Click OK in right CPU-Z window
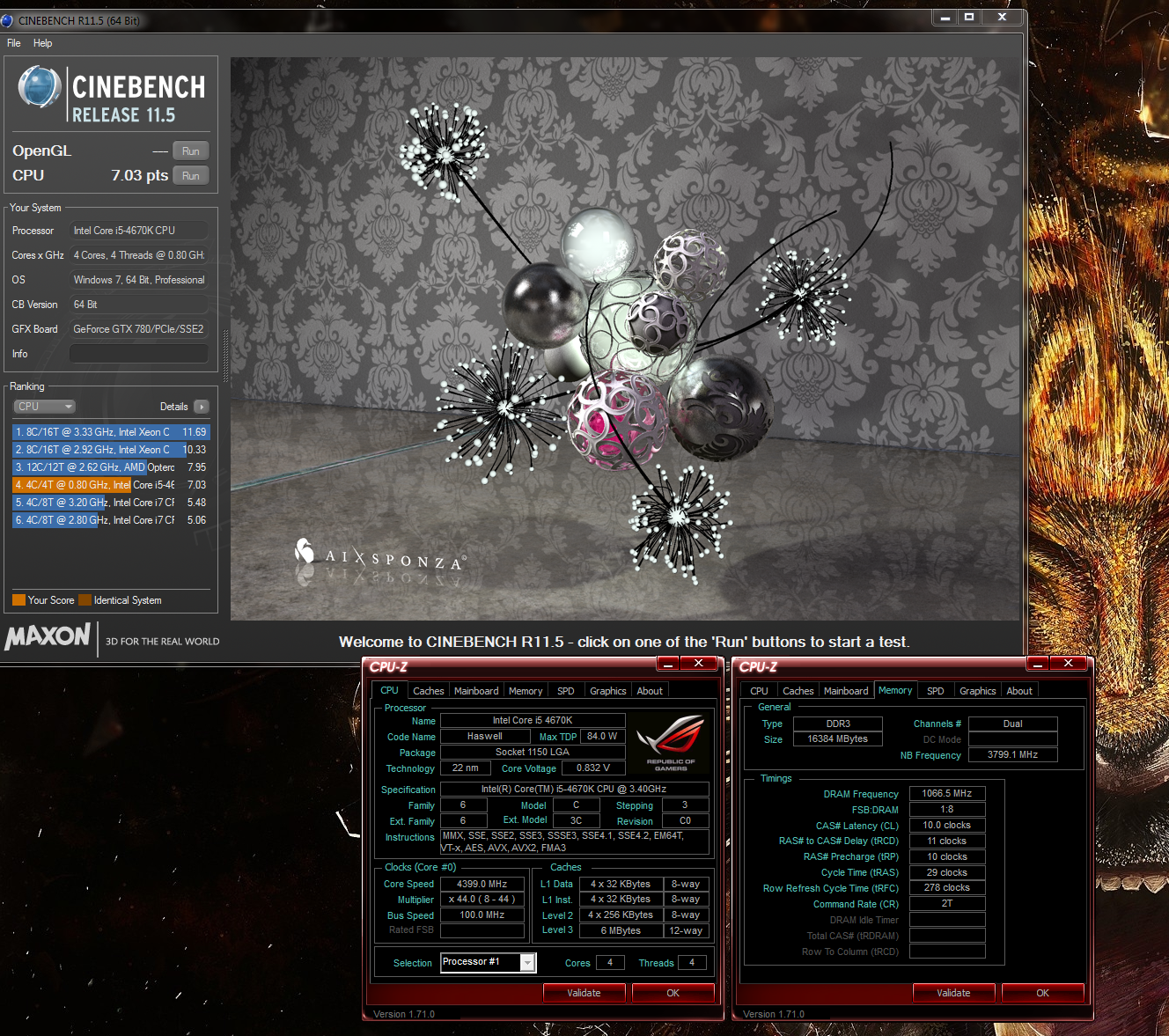The image size is (1169, 1036). (x=1042, y=993)
